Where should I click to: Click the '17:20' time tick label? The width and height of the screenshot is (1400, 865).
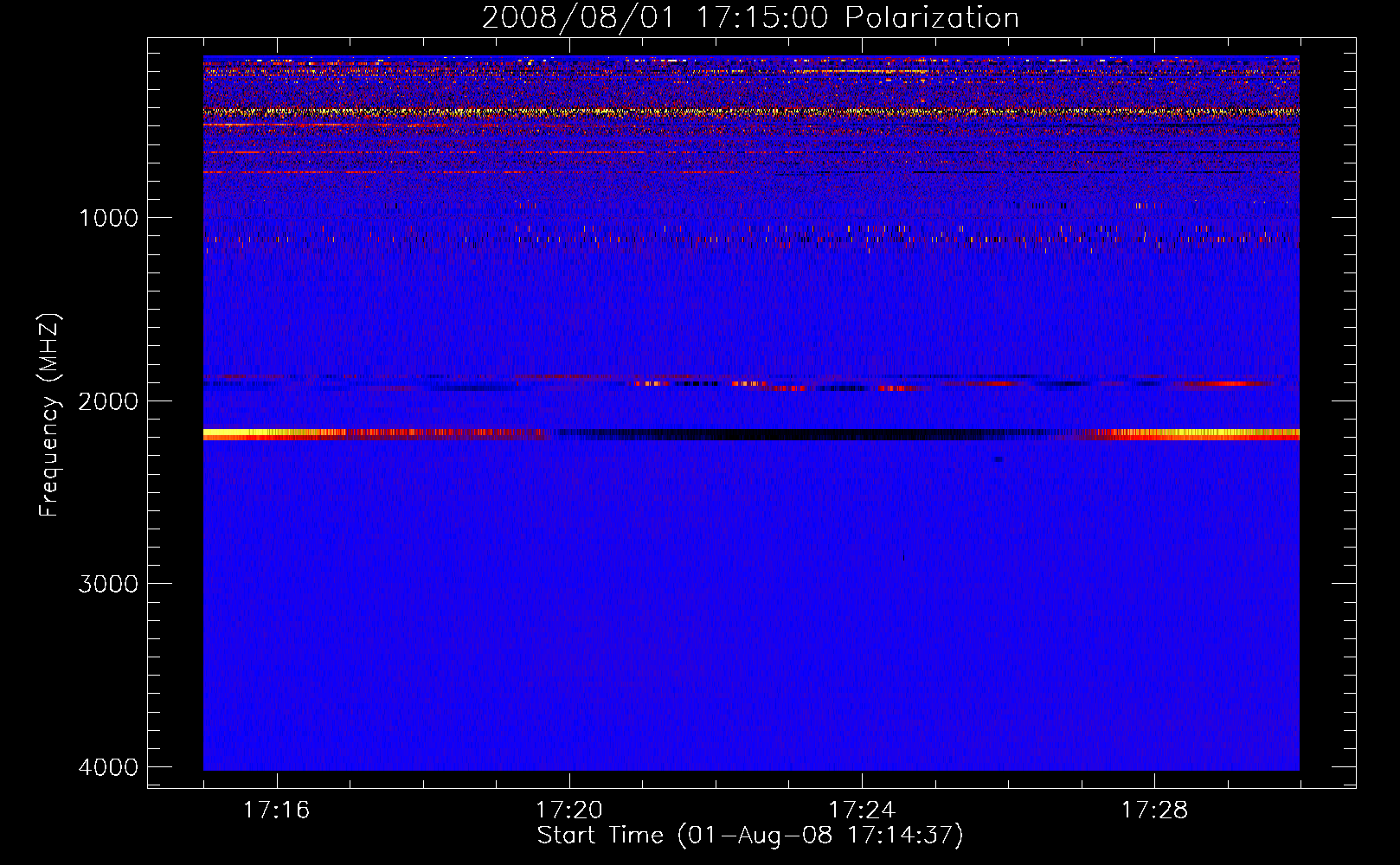pyautogui.click(x=569, y=811)
